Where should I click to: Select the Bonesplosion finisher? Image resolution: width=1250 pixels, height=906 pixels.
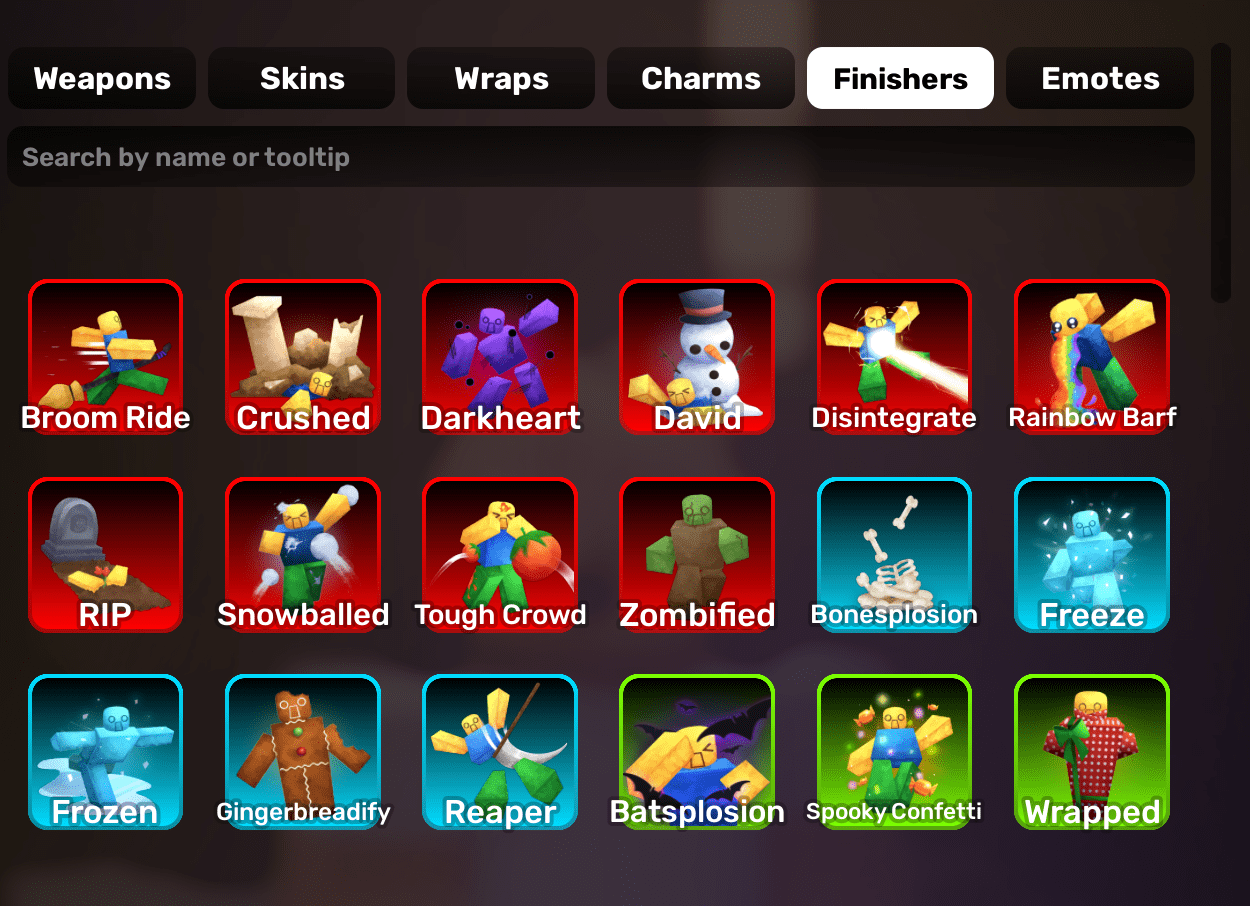[895, 555]
